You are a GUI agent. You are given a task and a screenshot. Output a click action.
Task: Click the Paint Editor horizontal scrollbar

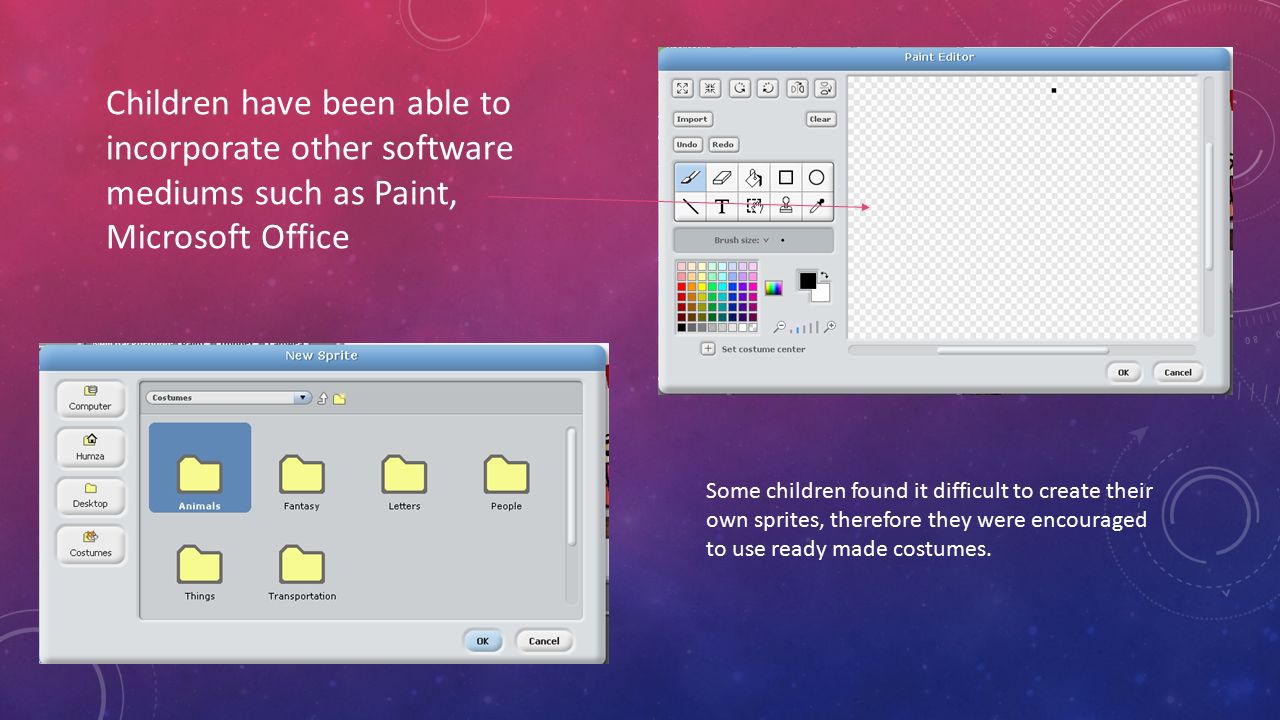tap(1022, 350)
